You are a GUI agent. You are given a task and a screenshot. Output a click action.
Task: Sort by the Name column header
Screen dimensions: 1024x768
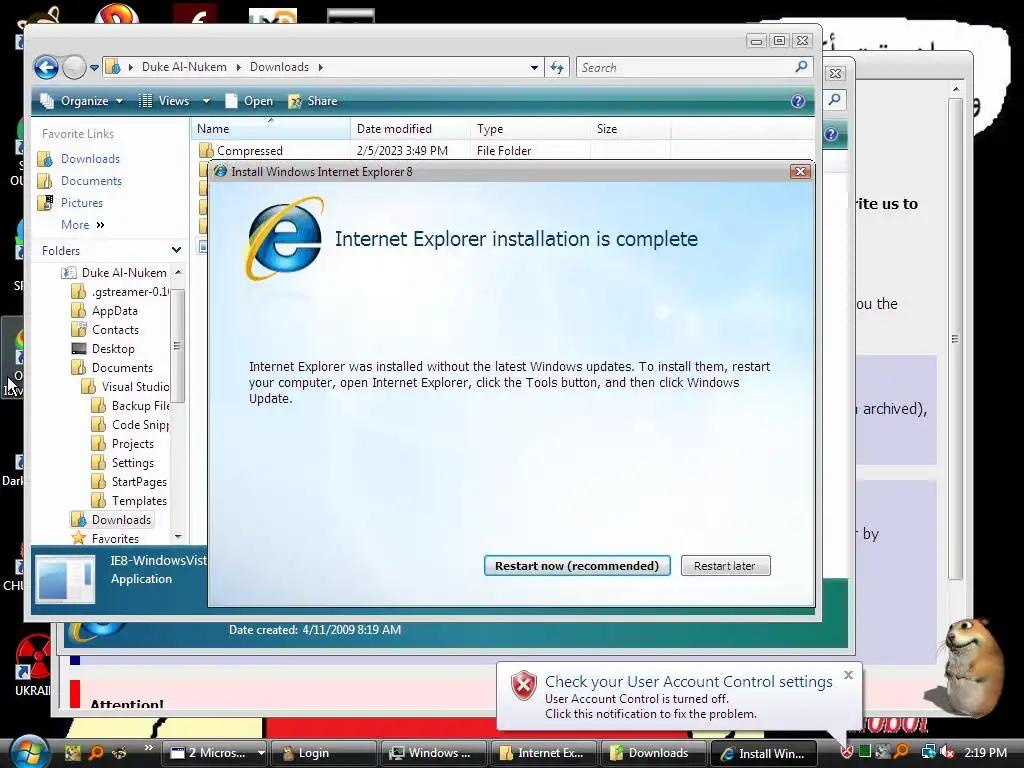pyautogui.click(x=270, y=129)
